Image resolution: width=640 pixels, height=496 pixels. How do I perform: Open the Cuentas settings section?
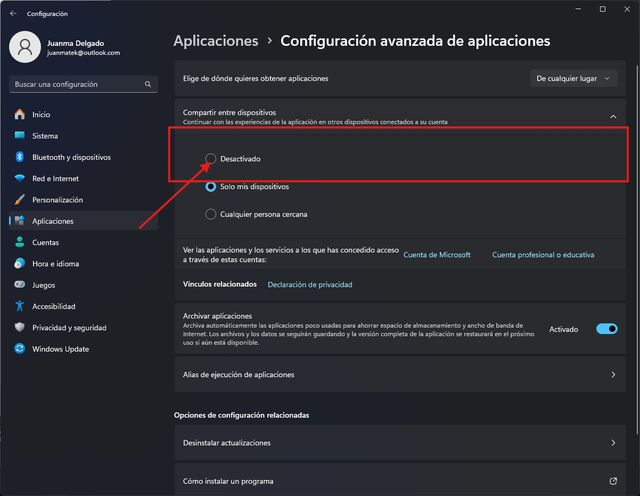click(45, 242)
